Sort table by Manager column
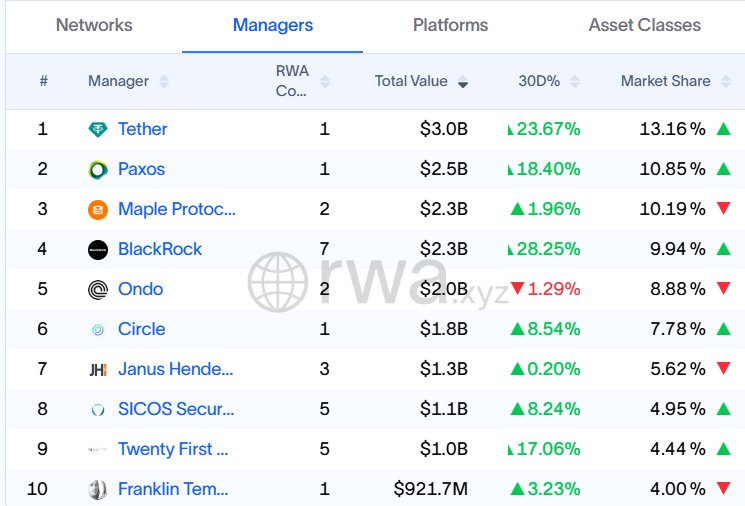745x506 pixels. [164, 81]
